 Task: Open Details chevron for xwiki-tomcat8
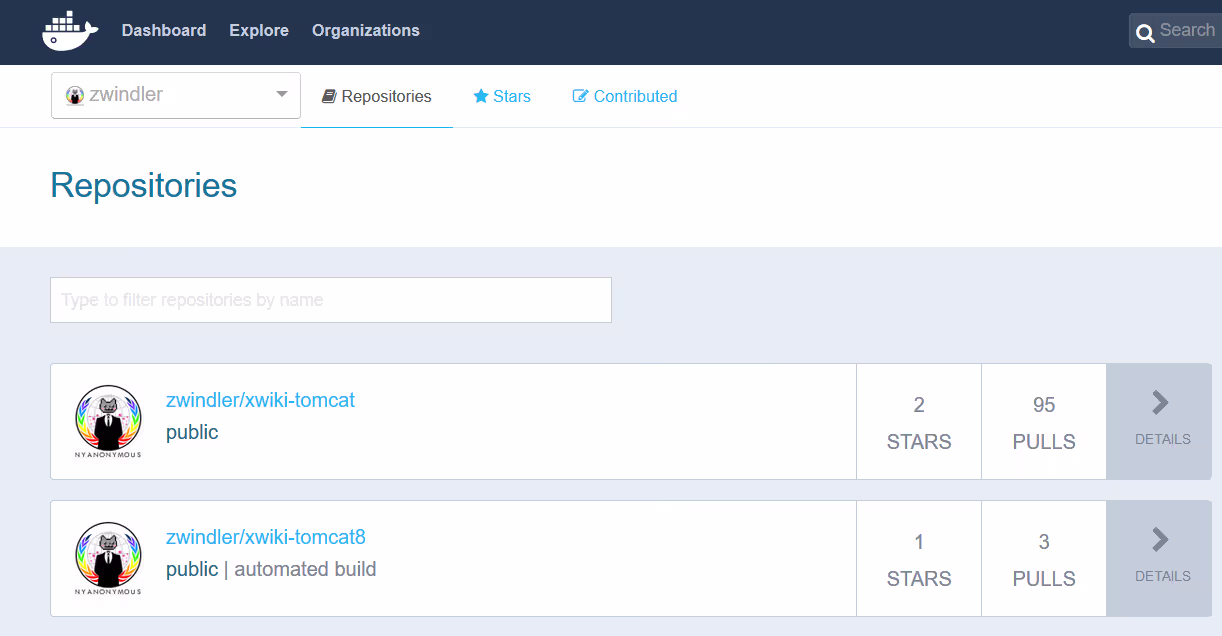click(1160, 540)
